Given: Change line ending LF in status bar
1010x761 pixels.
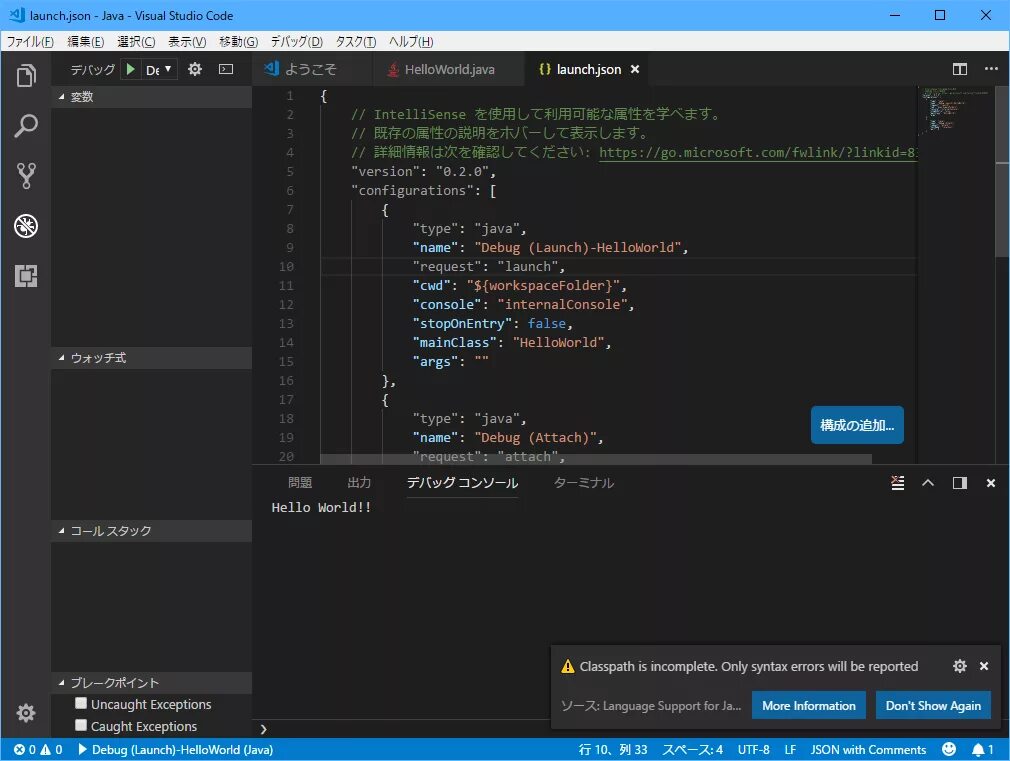Looking at the screenshot, I should [790, 749].
